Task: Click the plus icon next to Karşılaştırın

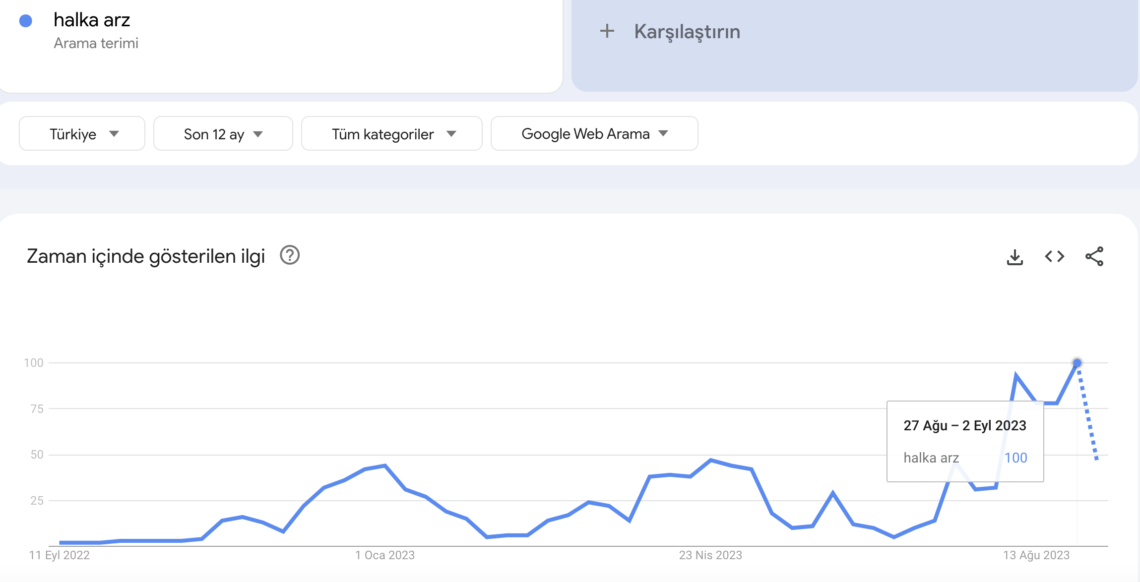Action: tap(607, 31)
